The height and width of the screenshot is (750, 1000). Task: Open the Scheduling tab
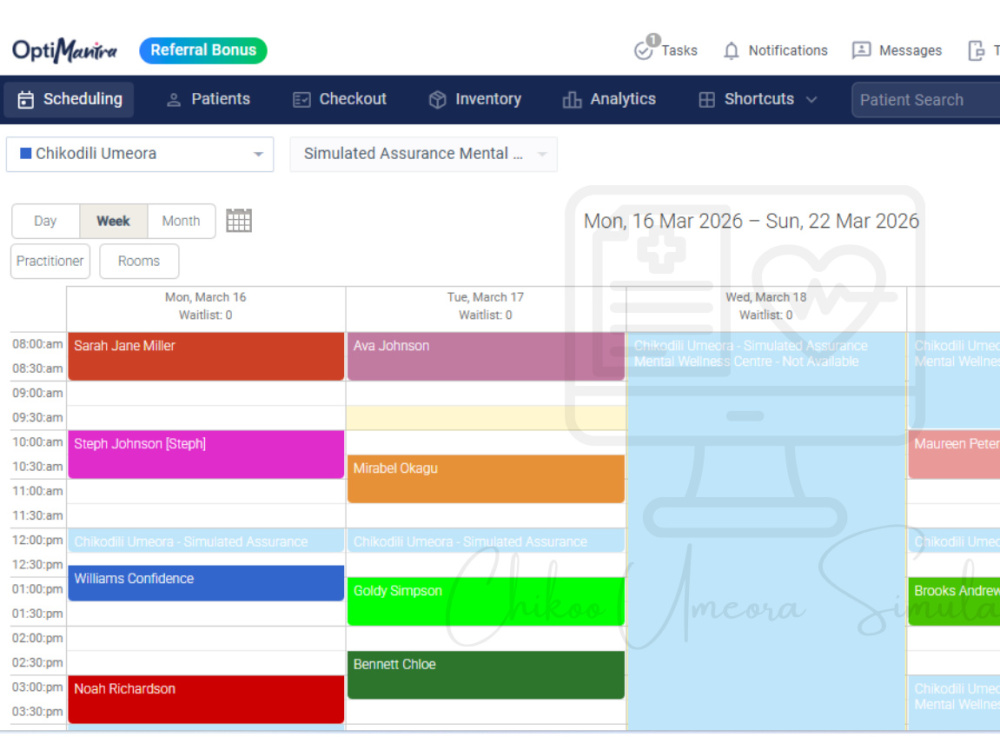click(69, 99)
